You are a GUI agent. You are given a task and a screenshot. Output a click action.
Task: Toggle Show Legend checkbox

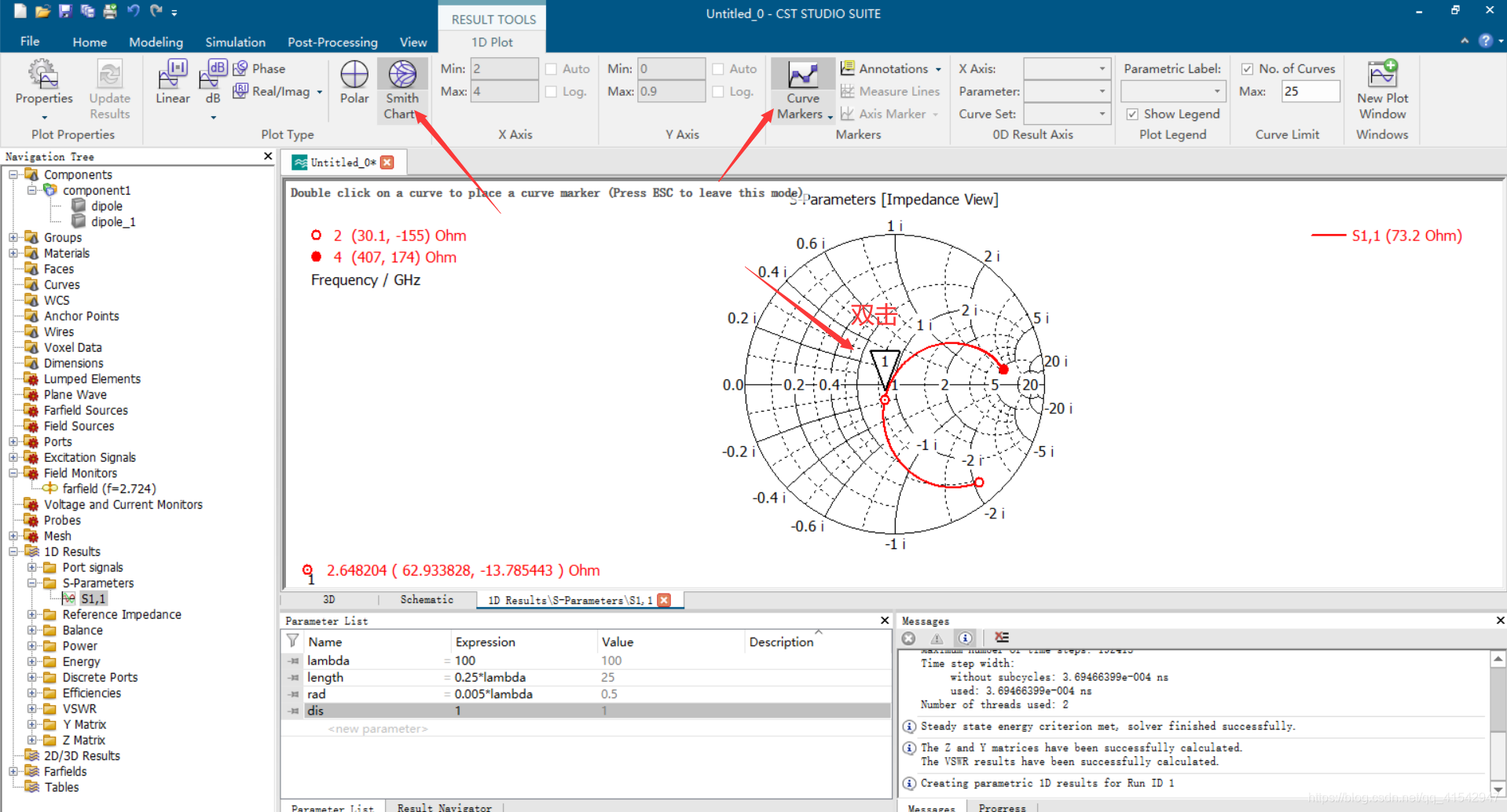1132,114
